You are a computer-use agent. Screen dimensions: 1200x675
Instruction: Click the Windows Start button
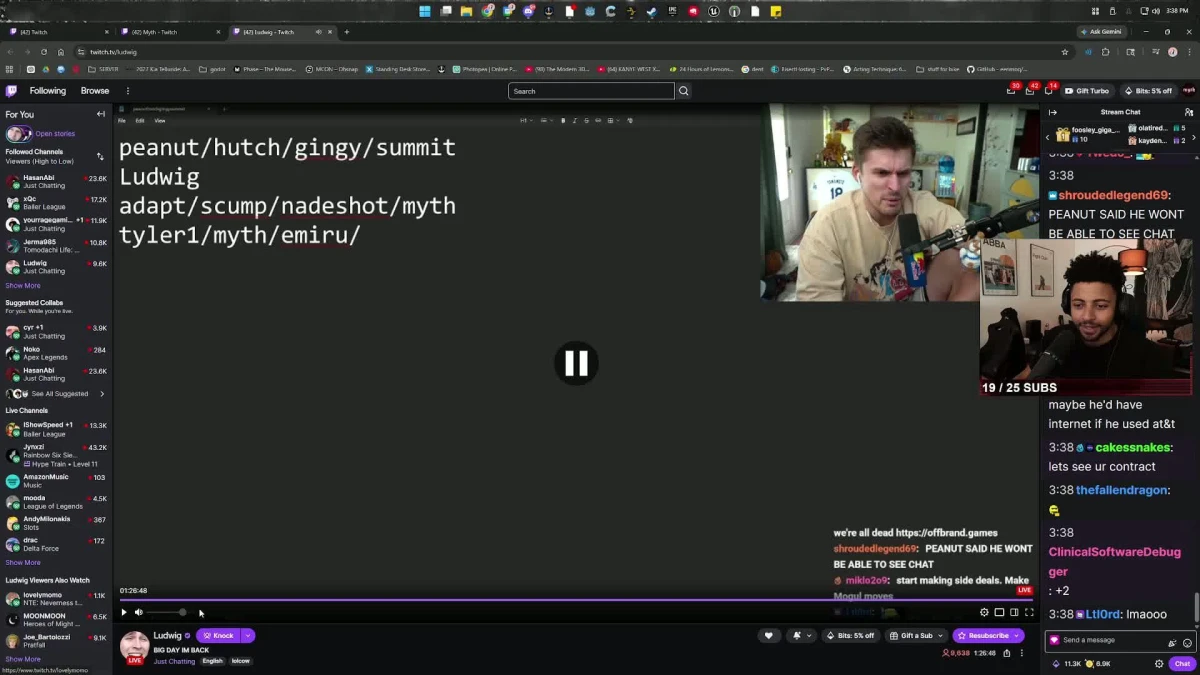coord(425,11)
